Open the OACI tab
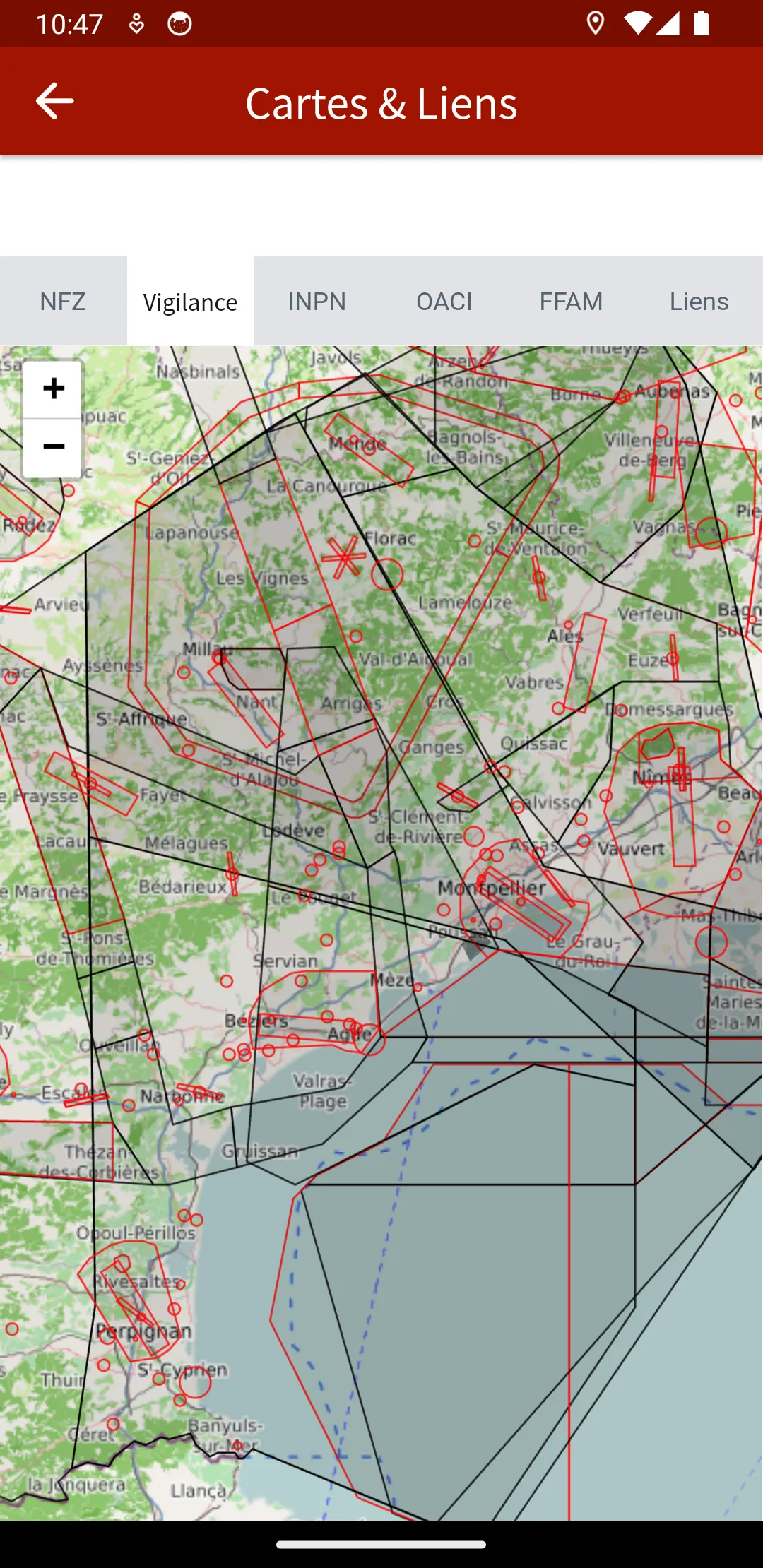This screenshot has width=763, height=1568. (x=444, y=302)
